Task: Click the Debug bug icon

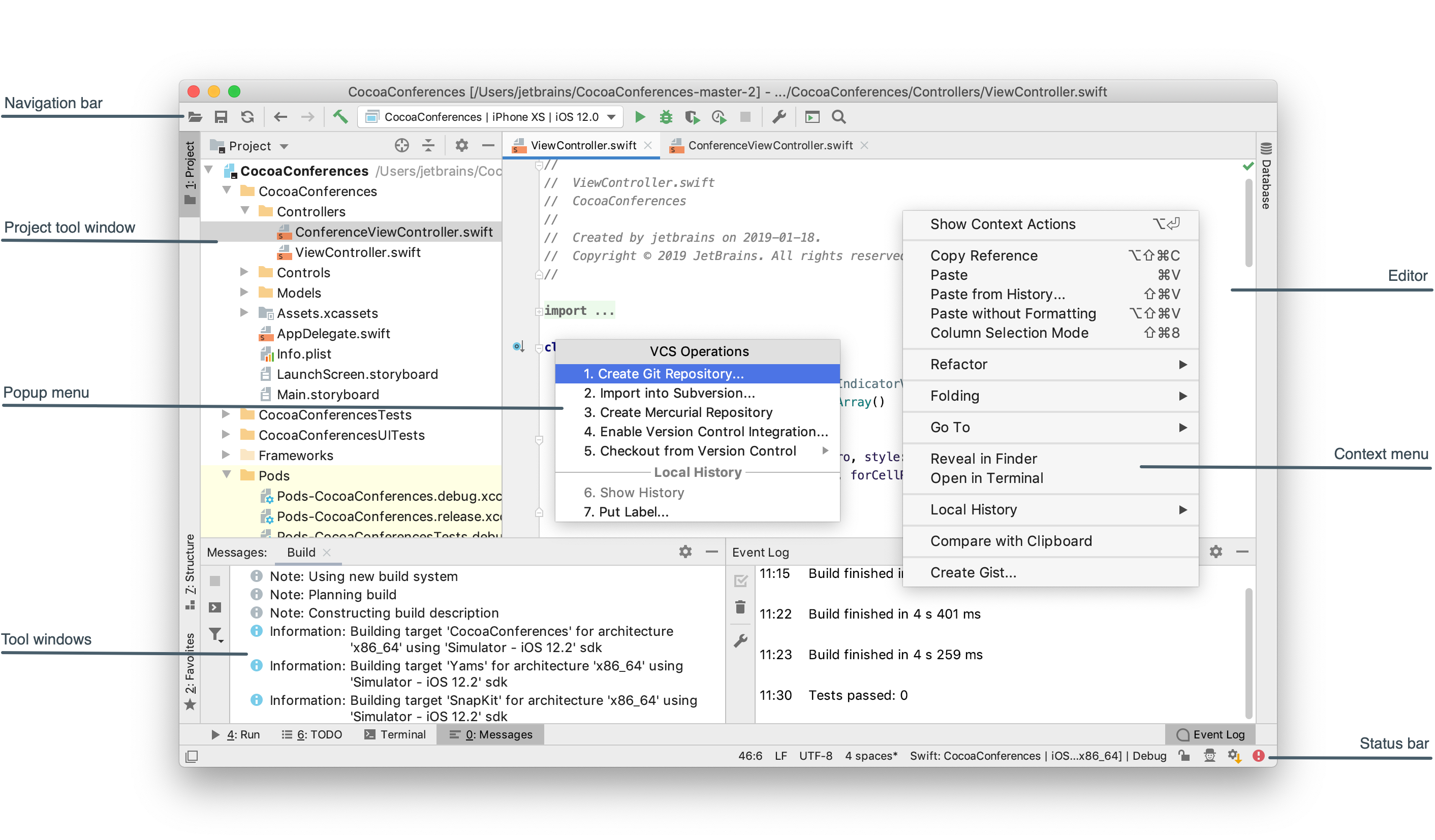Action: tap(666, 117)
